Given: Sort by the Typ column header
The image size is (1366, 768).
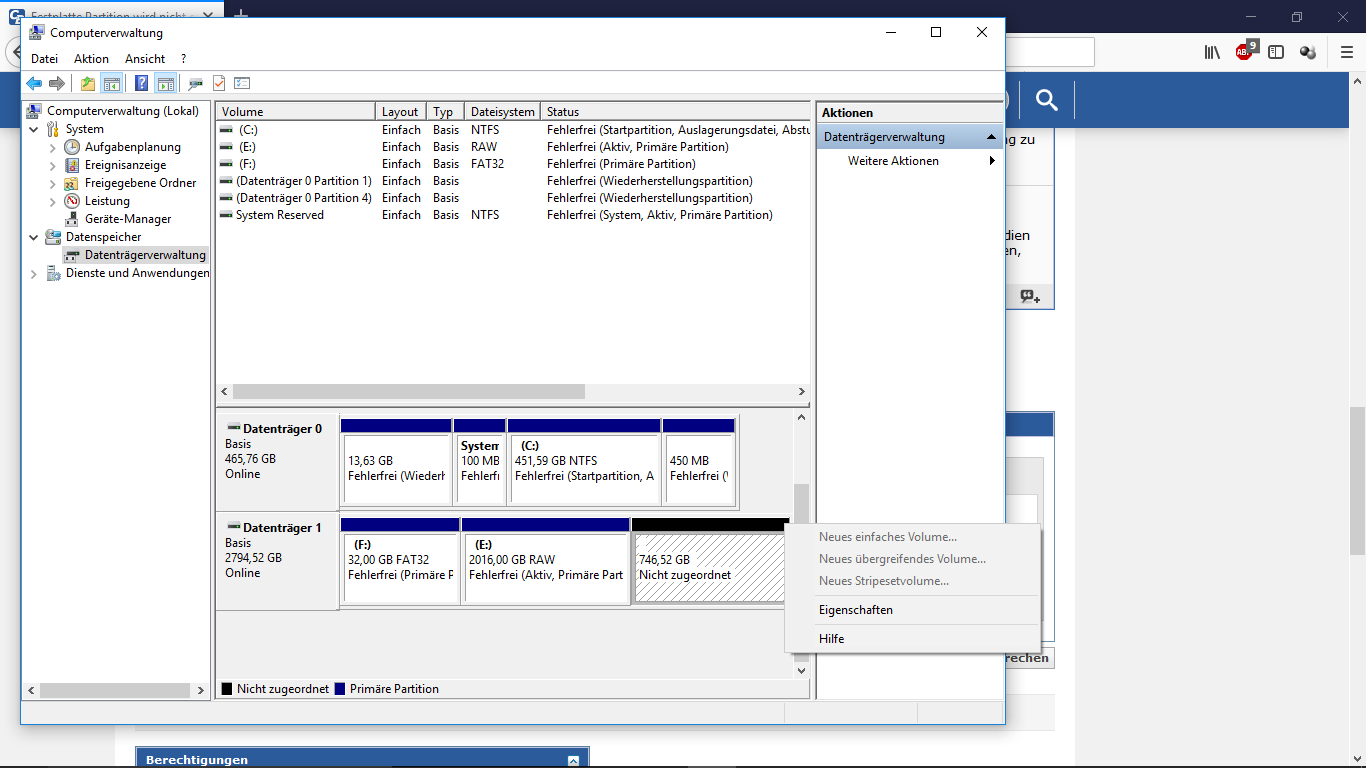Looking at the screenshot, I should click(x=446, y=112).
